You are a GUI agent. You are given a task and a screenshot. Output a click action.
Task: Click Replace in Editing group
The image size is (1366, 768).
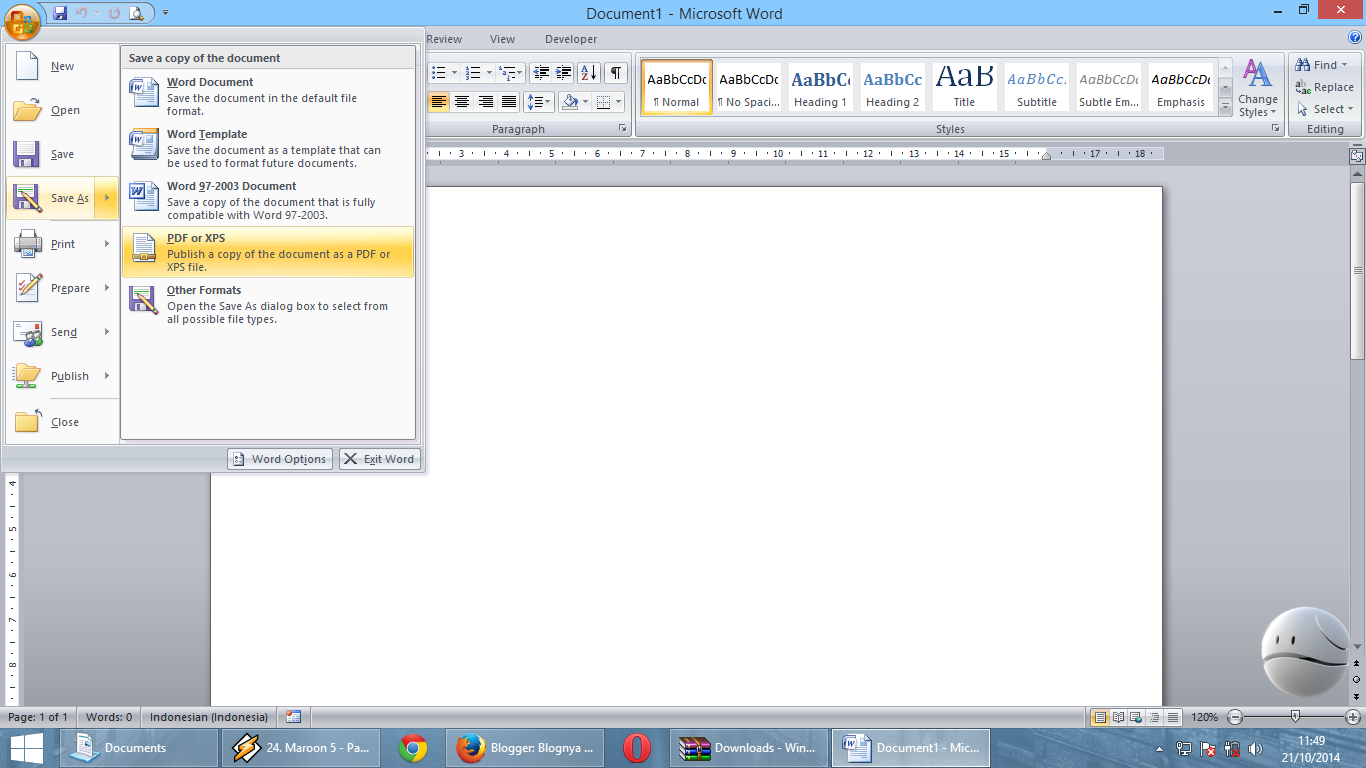coord(1325,87)
